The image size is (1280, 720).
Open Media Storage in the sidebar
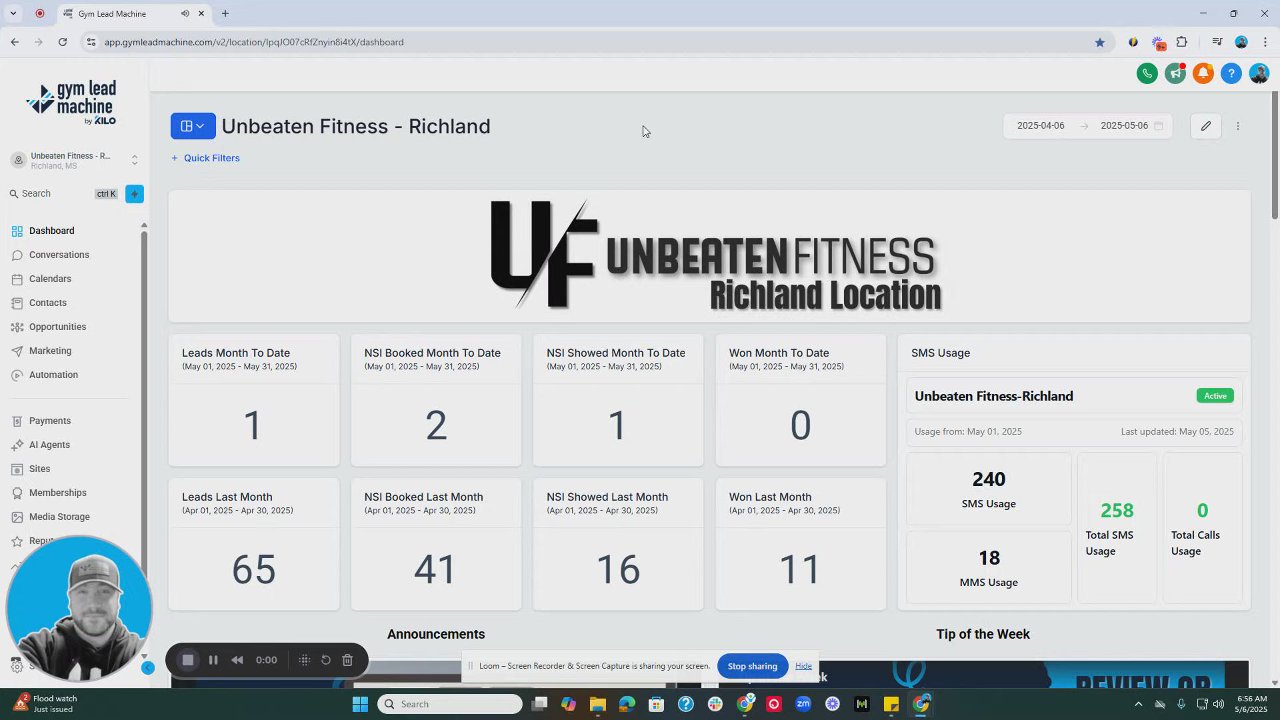point(59,517)
